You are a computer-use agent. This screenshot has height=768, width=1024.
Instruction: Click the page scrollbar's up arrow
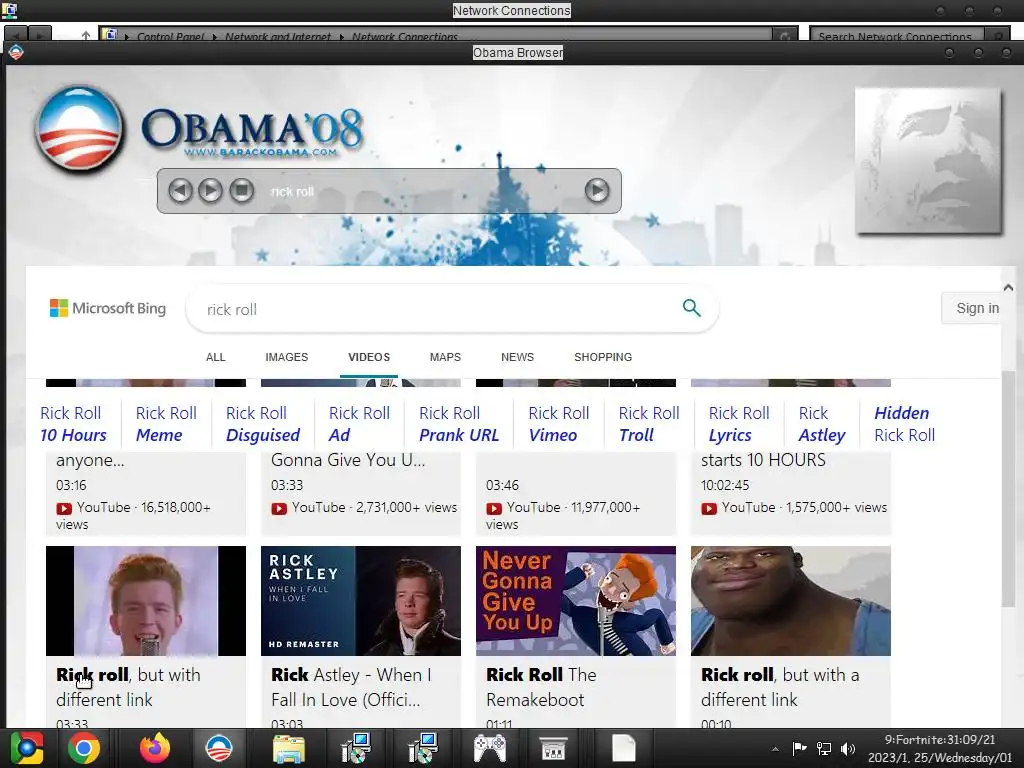click(x=1008, y=287)
